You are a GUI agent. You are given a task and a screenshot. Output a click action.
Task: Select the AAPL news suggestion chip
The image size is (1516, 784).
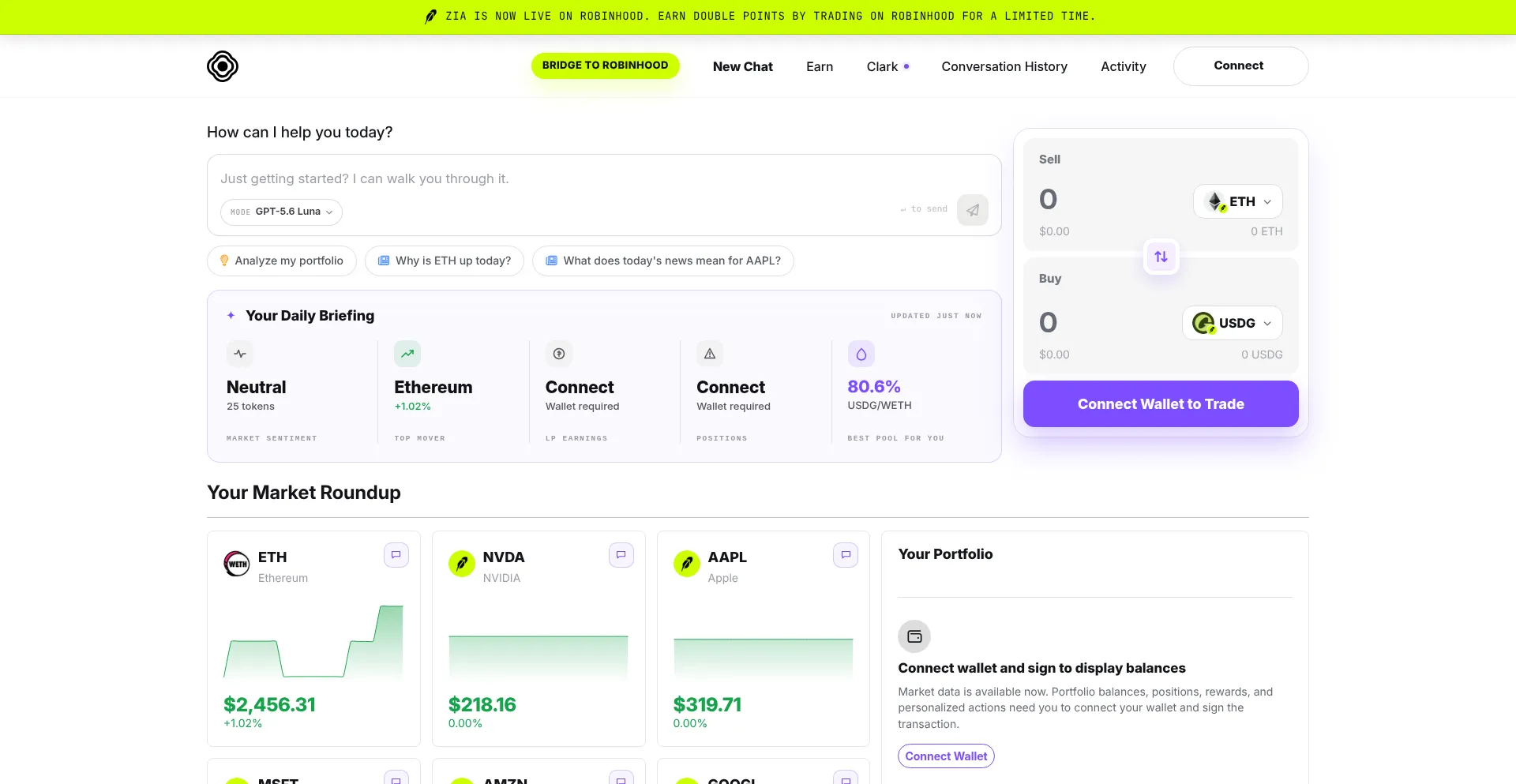(663, 261)
